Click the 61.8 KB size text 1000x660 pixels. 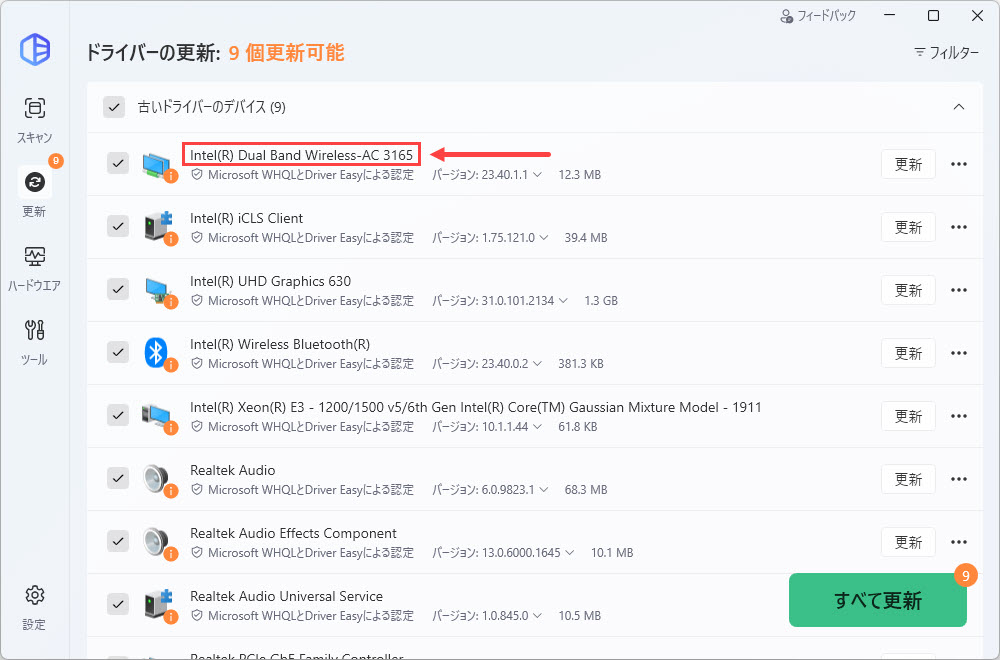(578, 427)
